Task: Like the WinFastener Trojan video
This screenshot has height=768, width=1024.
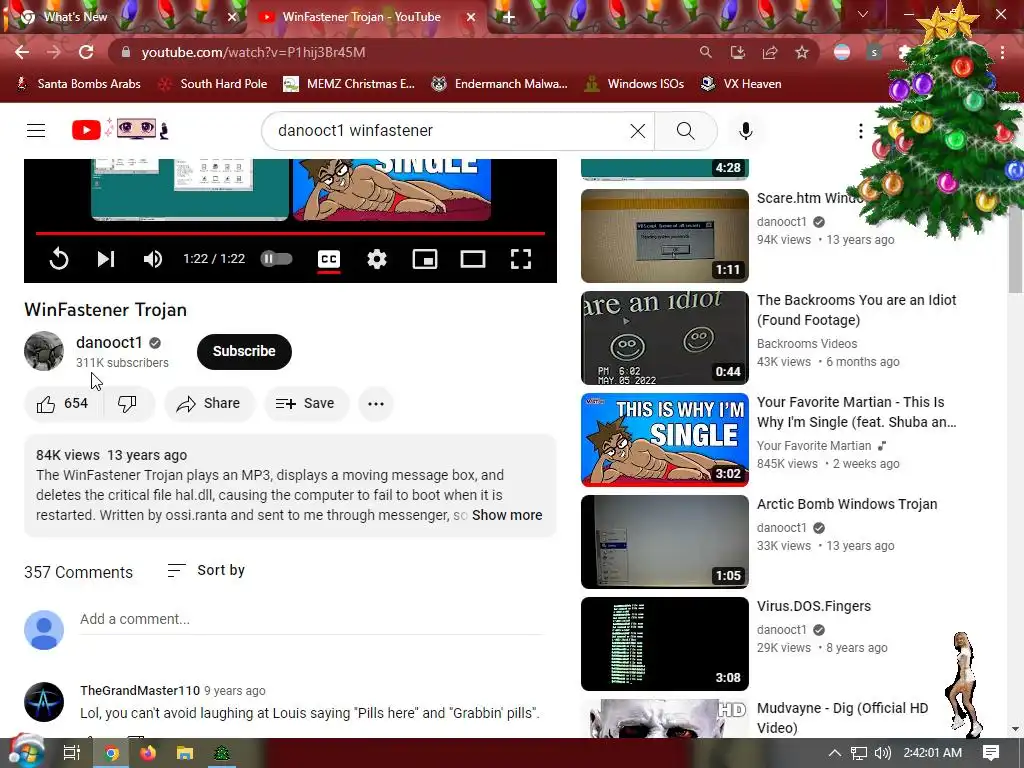Action: coord(63,404)
